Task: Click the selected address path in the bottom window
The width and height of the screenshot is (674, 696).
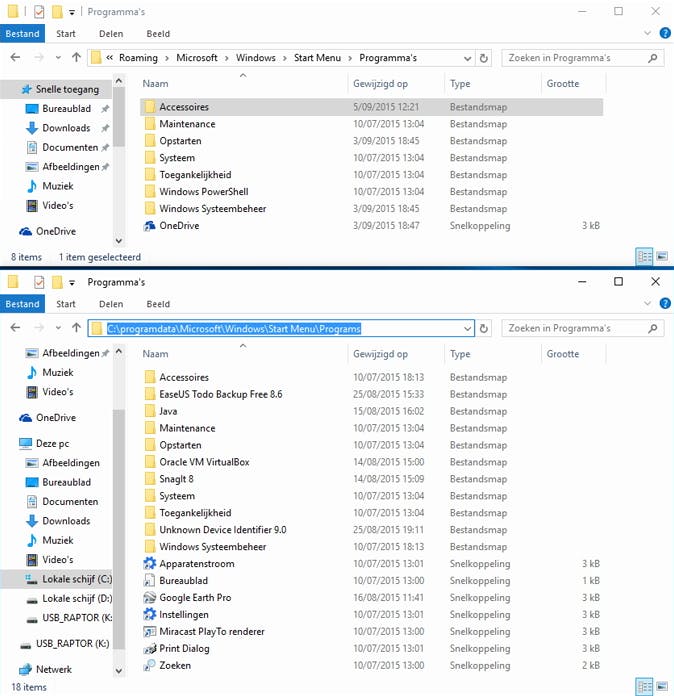Action: pos(234,328)
